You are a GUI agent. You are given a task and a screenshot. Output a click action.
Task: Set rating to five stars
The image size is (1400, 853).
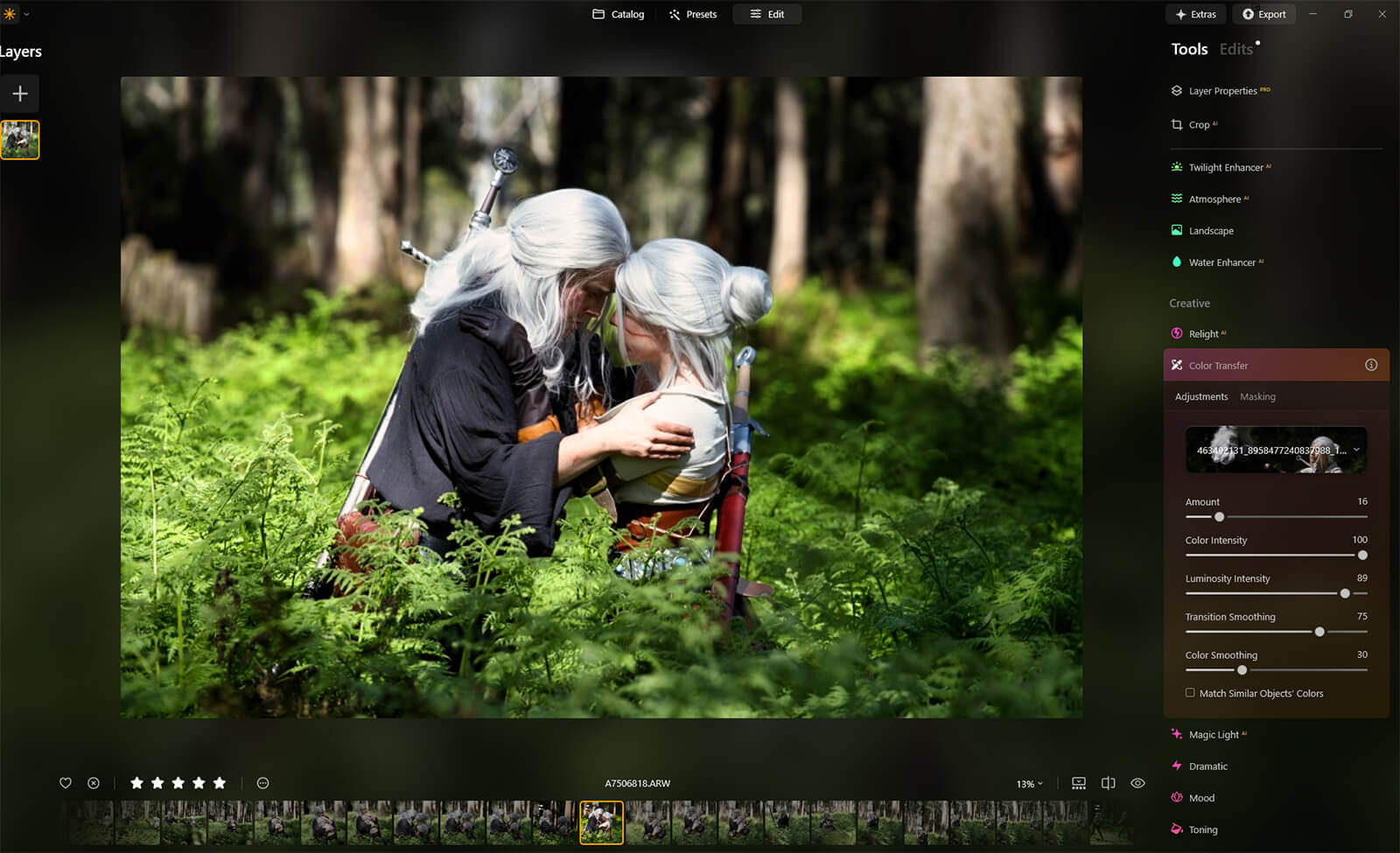220,783
